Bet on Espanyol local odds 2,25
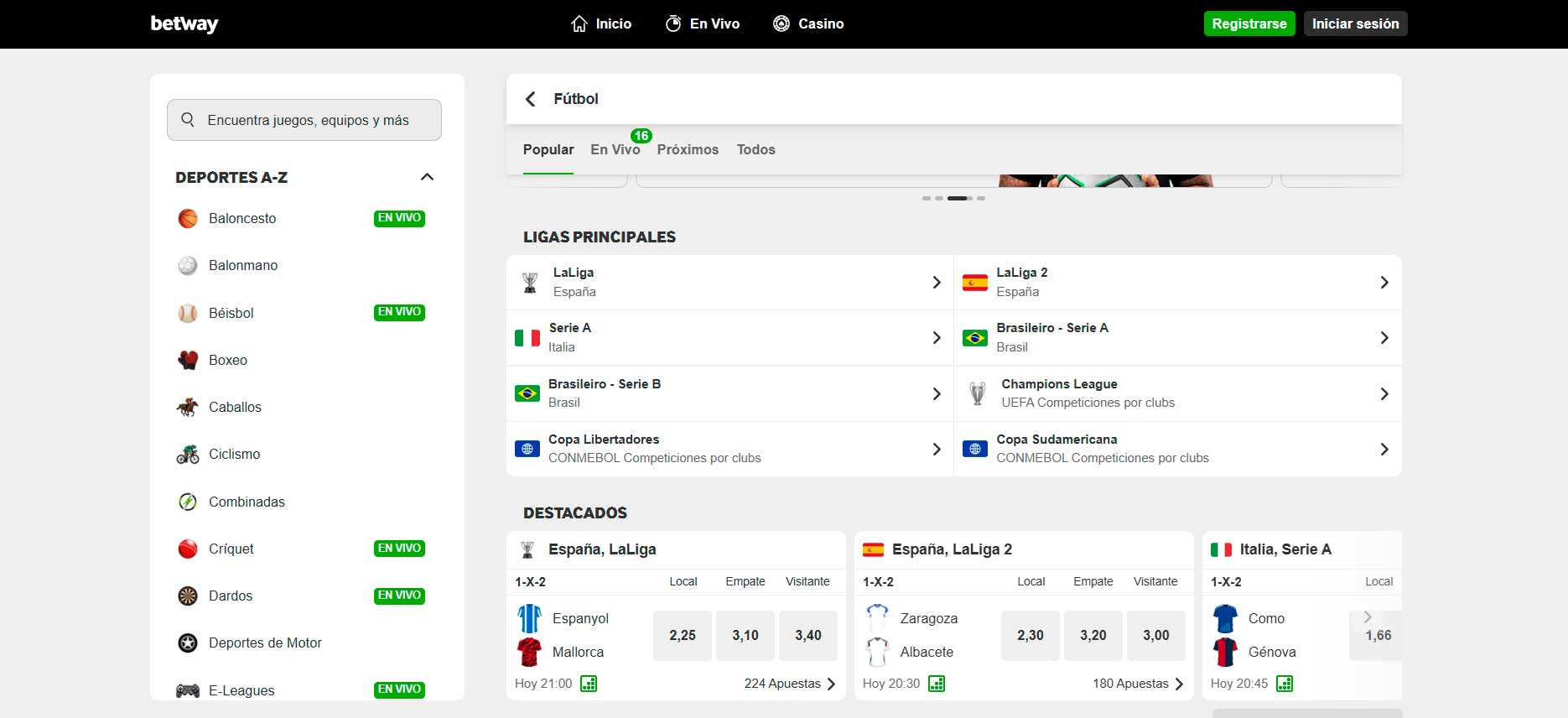 coord(683,636)
